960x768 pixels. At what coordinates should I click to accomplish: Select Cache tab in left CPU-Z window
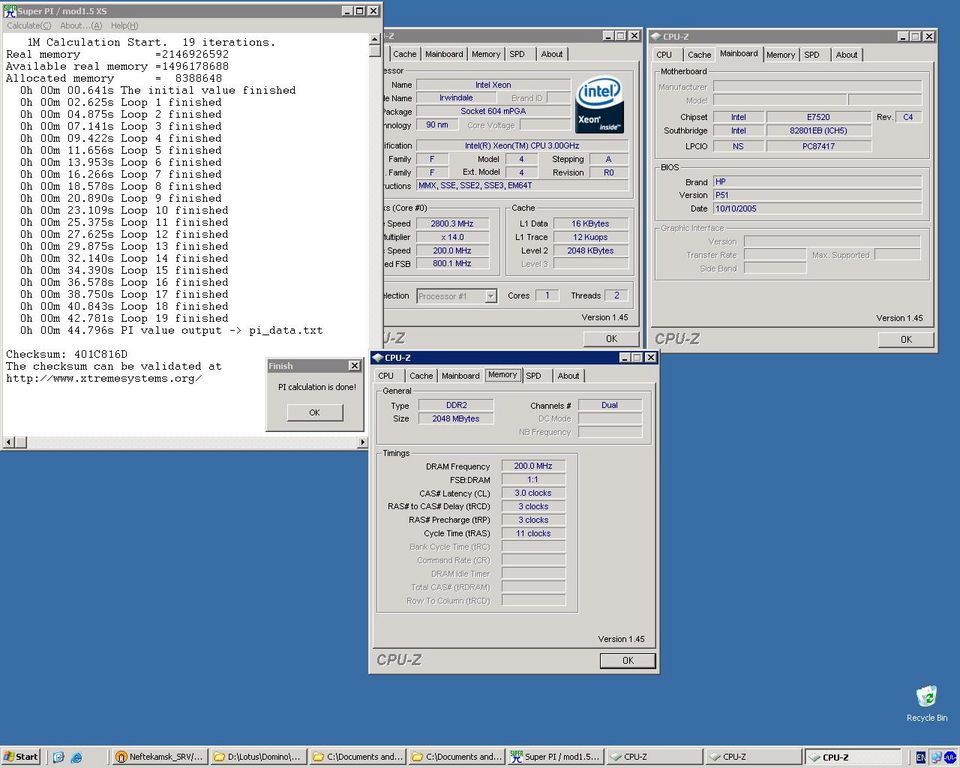(x=405, y=54)
